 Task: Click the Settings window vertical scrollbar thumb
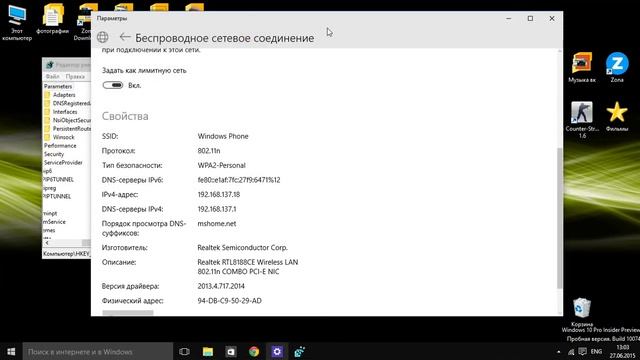tap(559, 218)
